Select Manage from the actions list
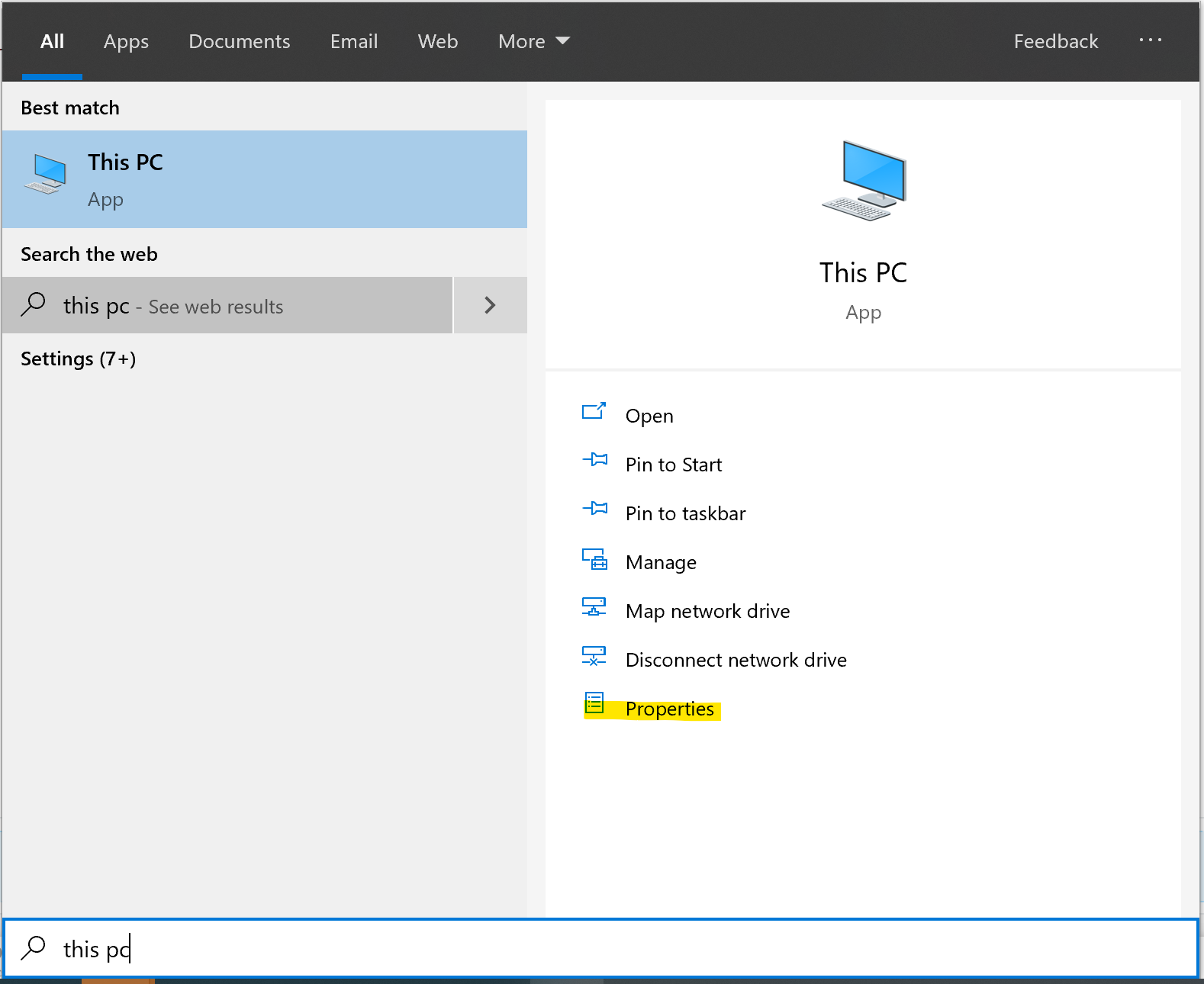 pos(661,562)
